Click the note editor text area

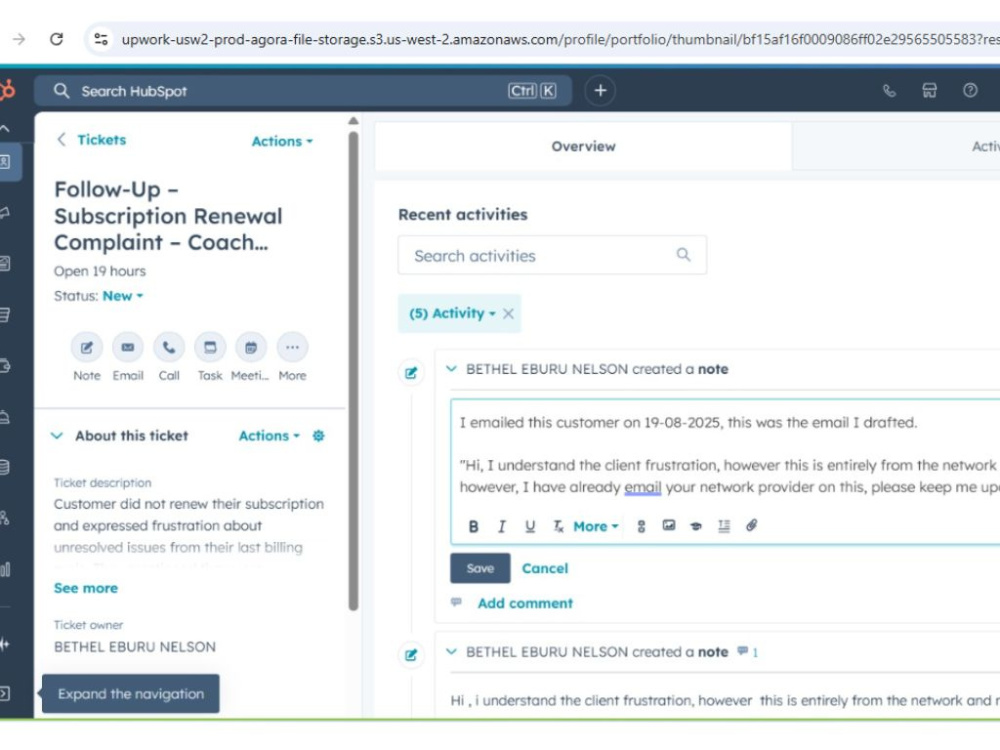(x=725, y=455)
